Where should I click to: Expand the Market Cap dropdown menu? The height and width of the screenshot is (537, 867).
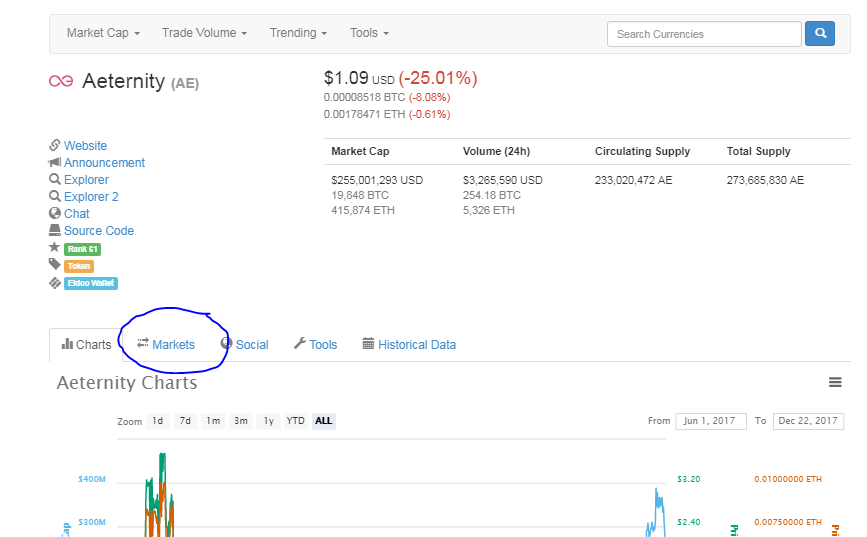(103, 33)
